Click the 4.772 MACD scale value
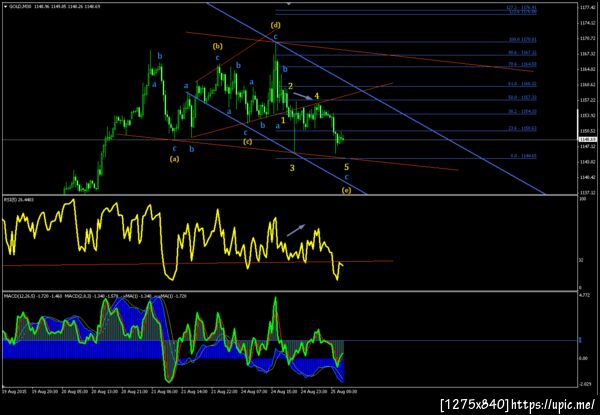This screenshot has height=415, width=600. (x=585, y=295)
